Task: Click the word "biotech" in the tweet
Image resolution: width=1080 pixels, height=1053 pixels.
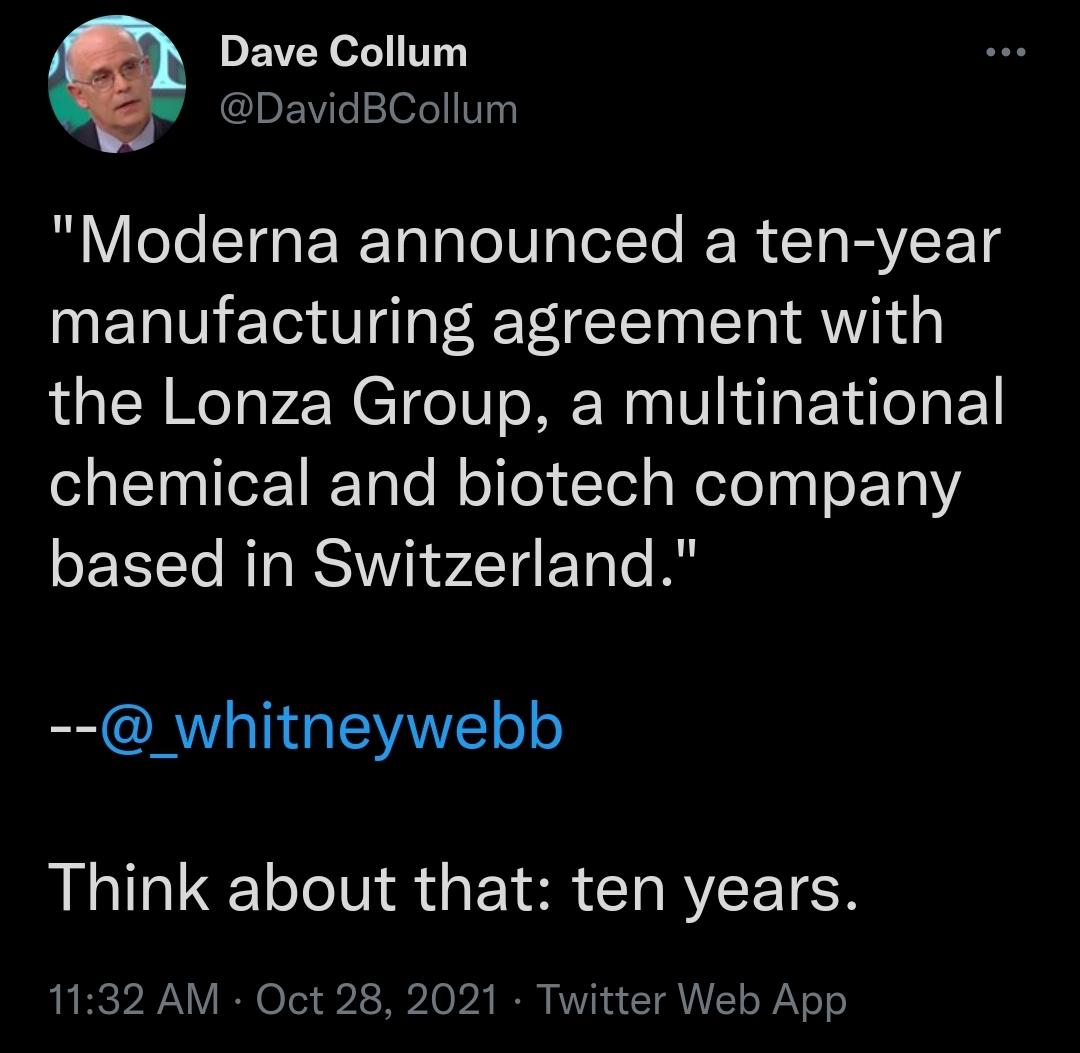Action: coord(565,482)
